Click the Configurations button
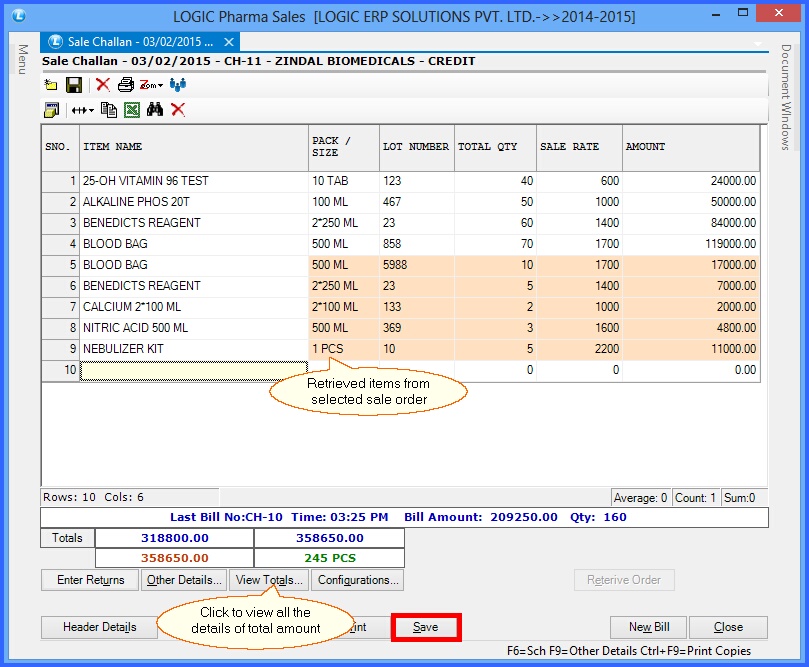Viewport: 809px width, 667px height. pyautogui.click(x=358, y=580)
